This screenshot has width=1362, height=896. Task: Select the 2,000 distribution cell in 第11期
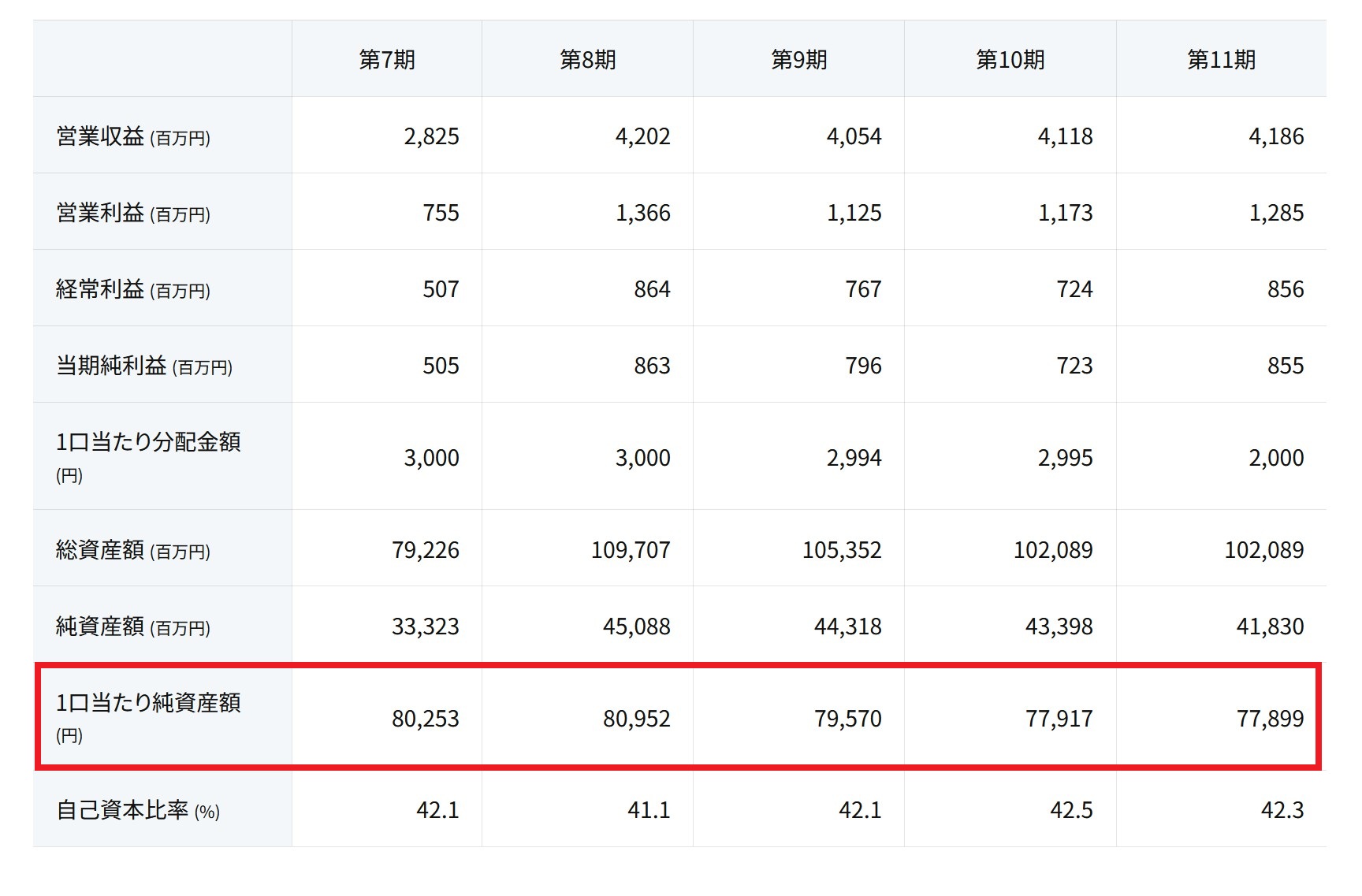click(1275, 458)
